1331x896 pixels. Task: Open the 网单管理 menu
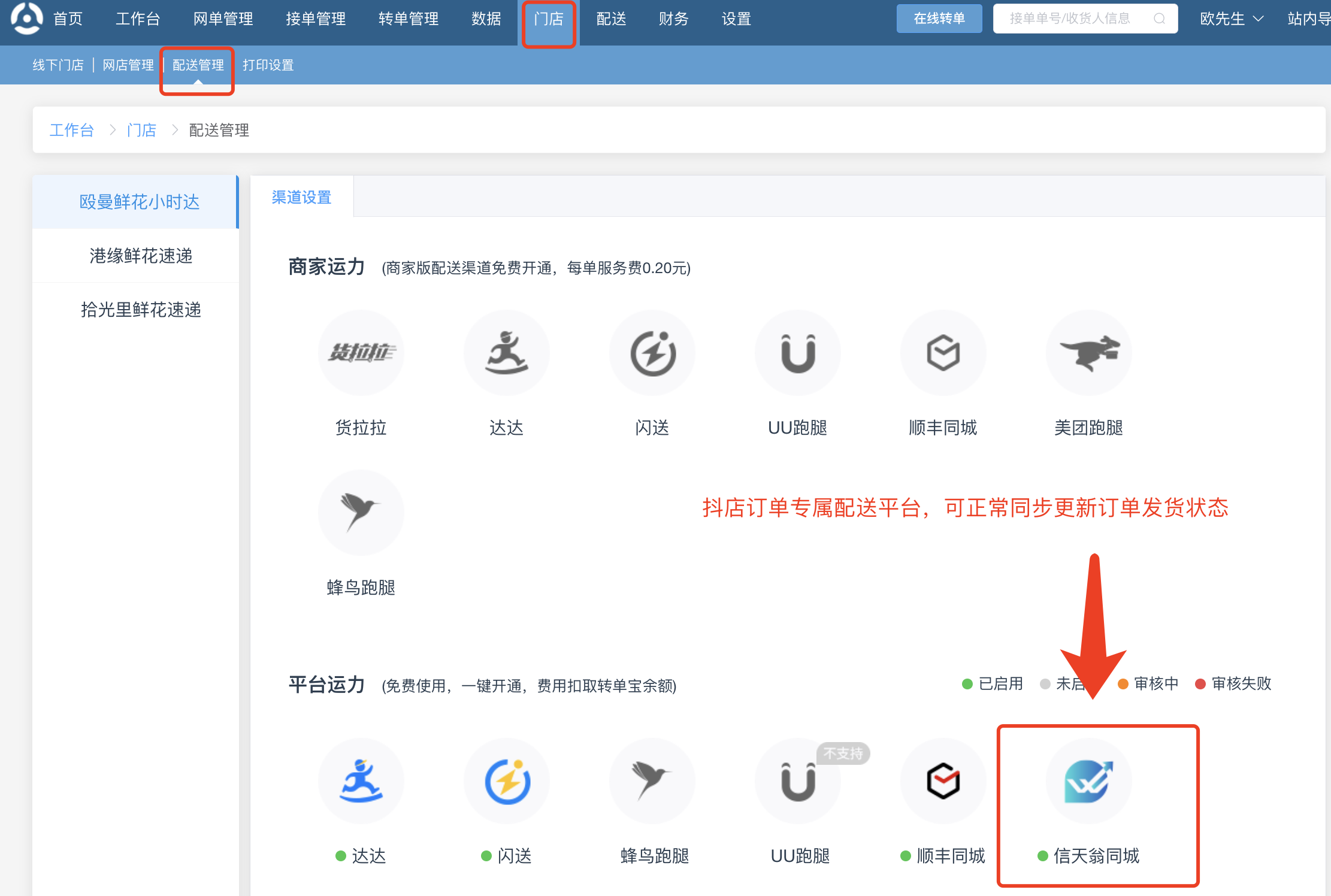pyautogui.click(x=223, y=19)
